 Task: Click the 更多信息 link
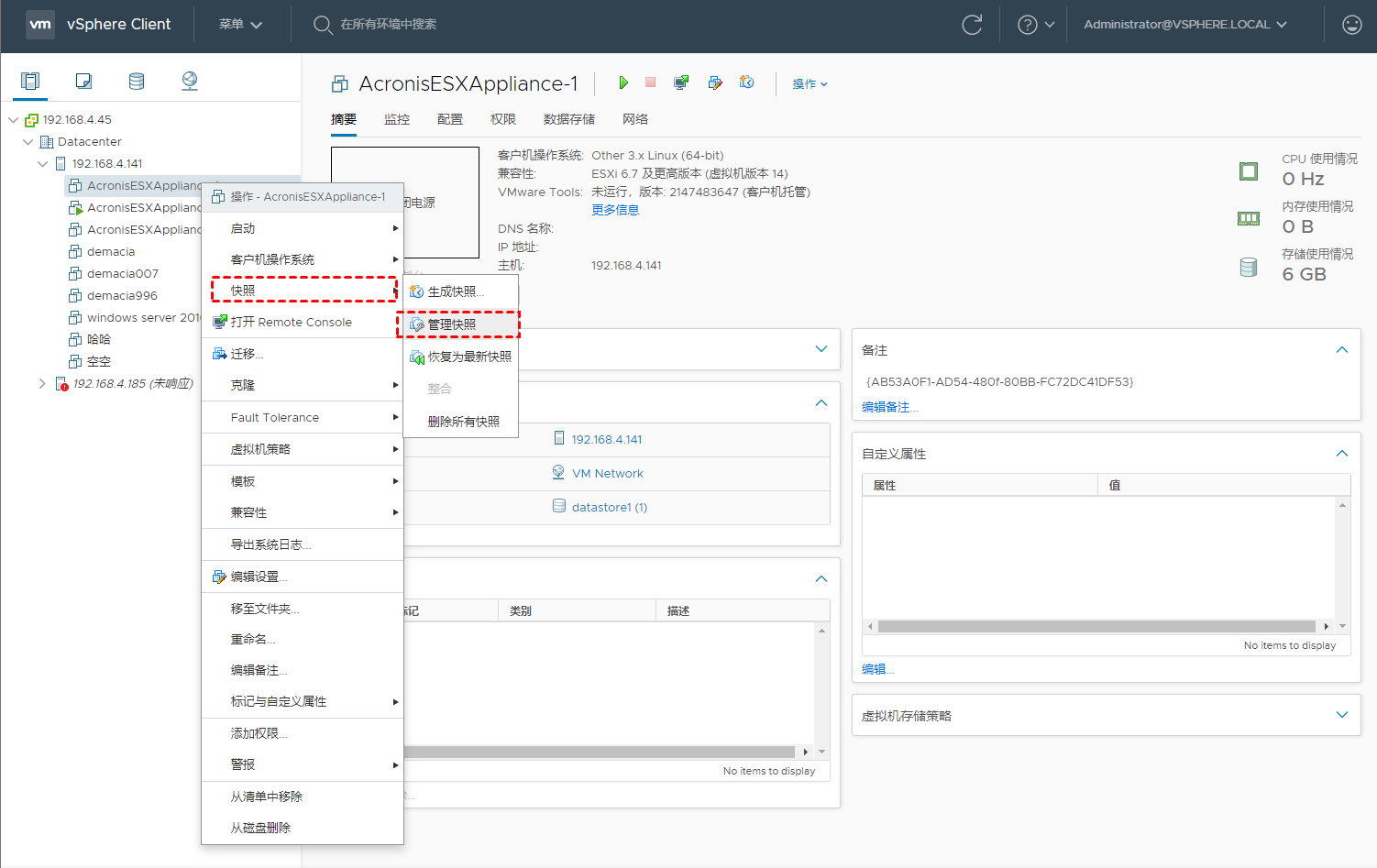click(x=615, y=210)
